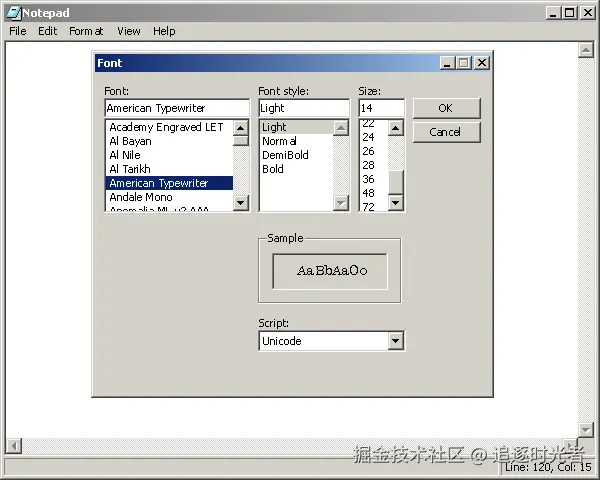This screenshot has height=480, width=600.
Task: Click Notepad vertical scroll up arrow
Action: (585, 50)
